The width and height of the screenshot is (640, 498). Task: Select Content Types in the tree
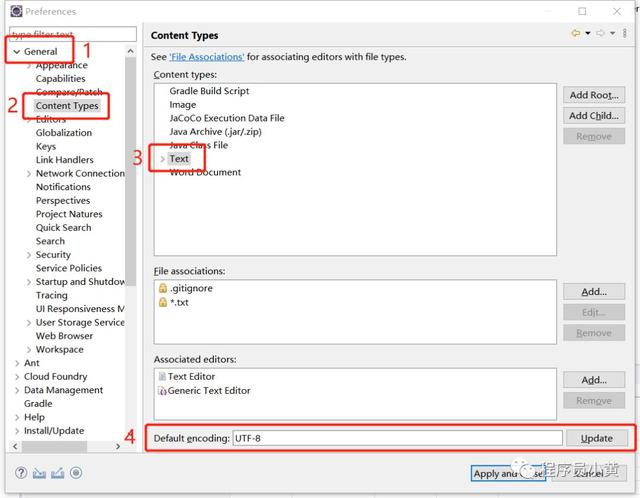pyautogui.click(x=67, y=106)
